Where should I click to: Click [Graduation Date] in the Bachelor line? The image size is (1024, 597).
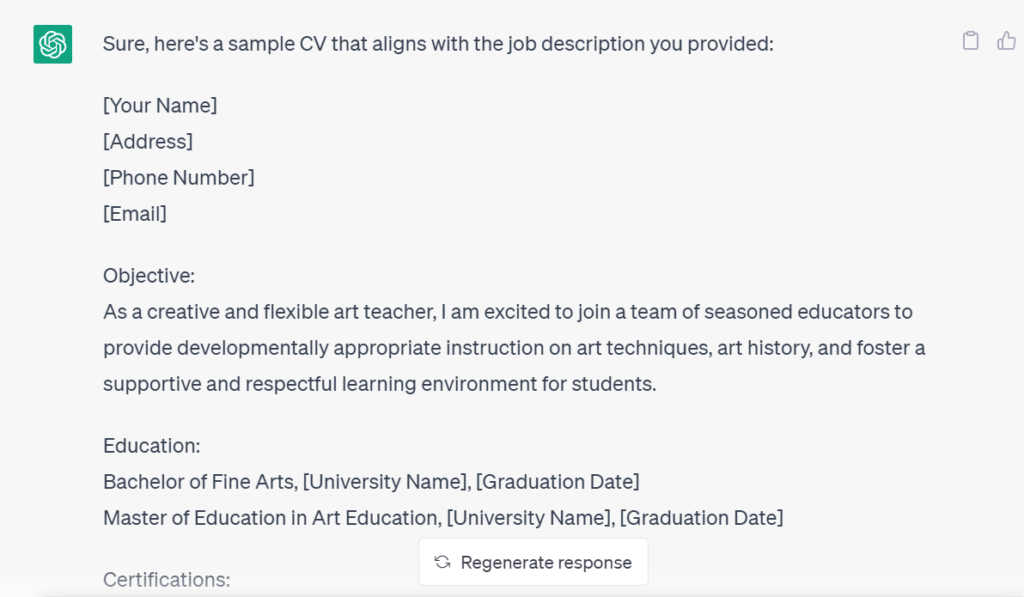coord(557,481)
